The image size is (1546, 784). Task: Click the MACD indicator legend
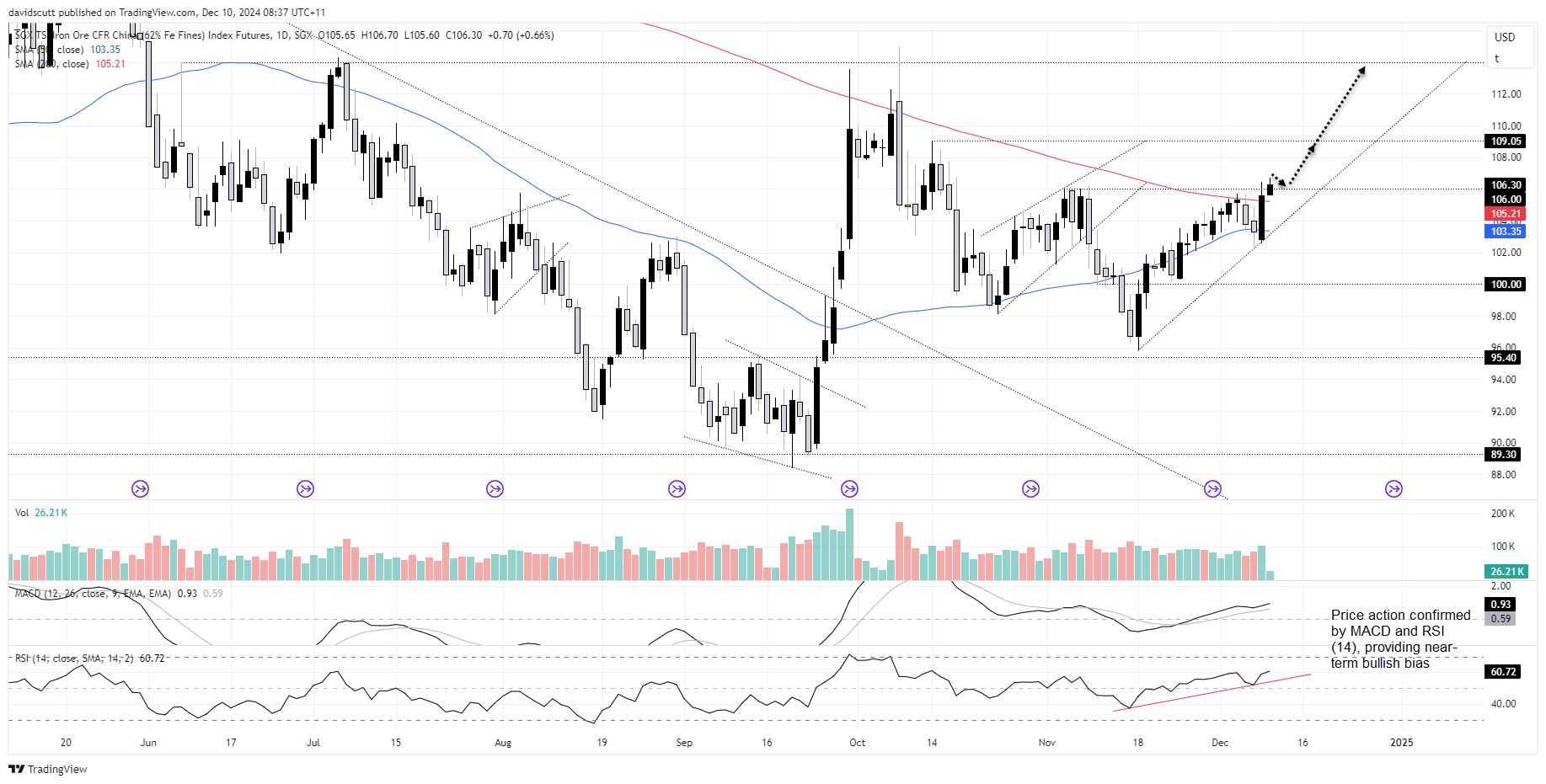click(x=119, y=594)
